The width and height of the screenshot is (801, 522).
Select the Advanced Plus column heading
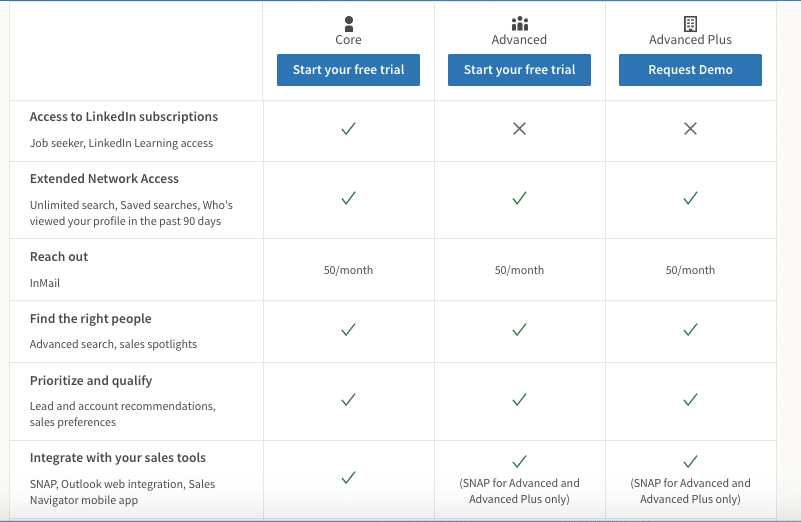tap(690, 40)
